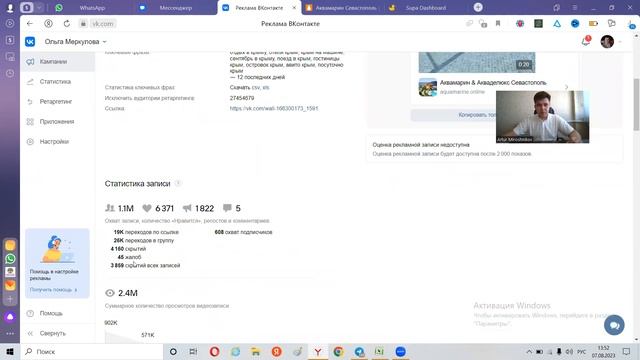Screen dimensions: 640x360
Task: Play the ad video preview
Action: click(x=477, y=62)
